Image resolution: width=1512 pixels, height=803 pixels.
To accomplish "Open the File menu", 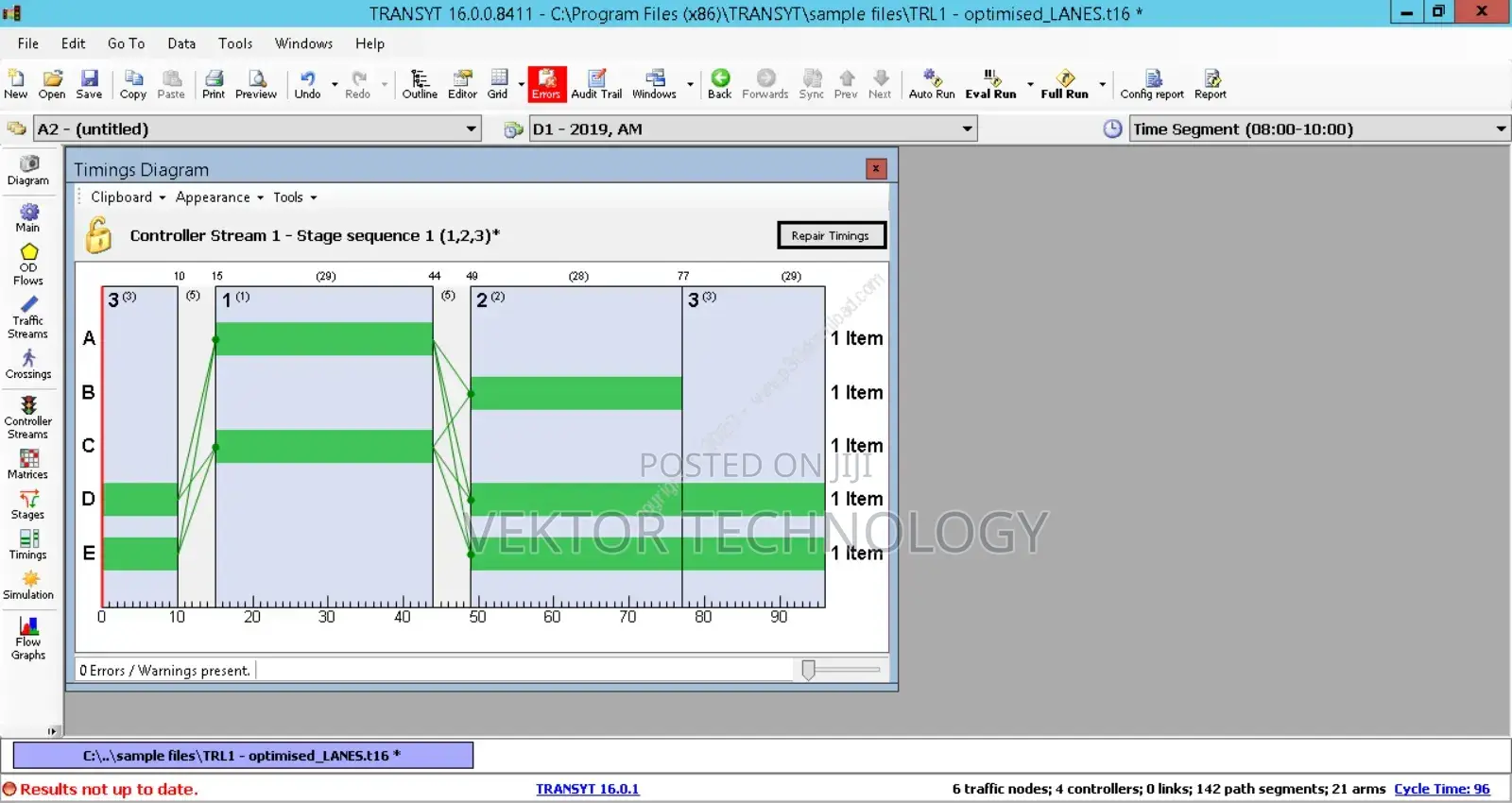I will coord(28,43).
